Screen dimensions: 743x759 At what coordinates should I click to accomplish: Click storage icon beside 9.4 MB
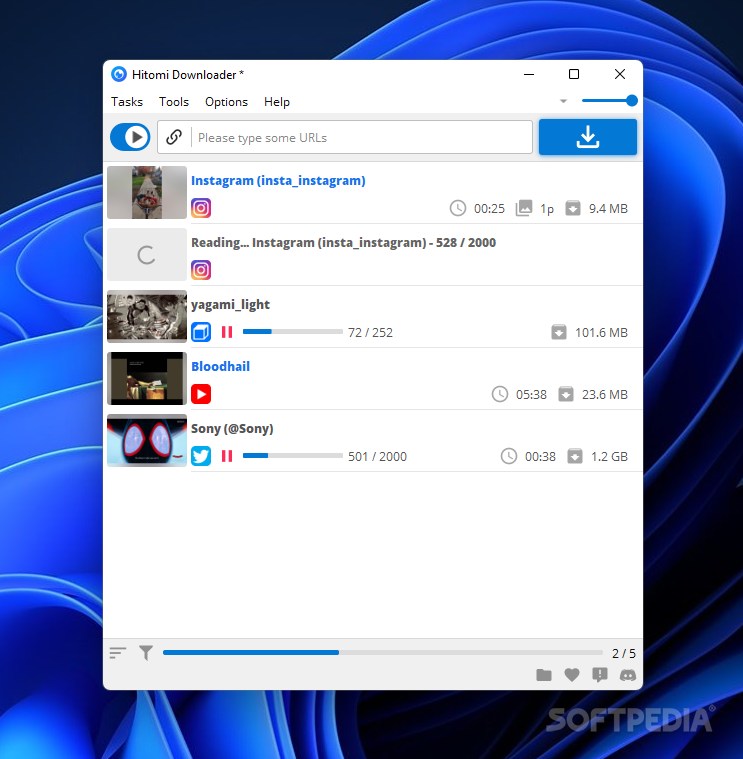click(573, 208)
